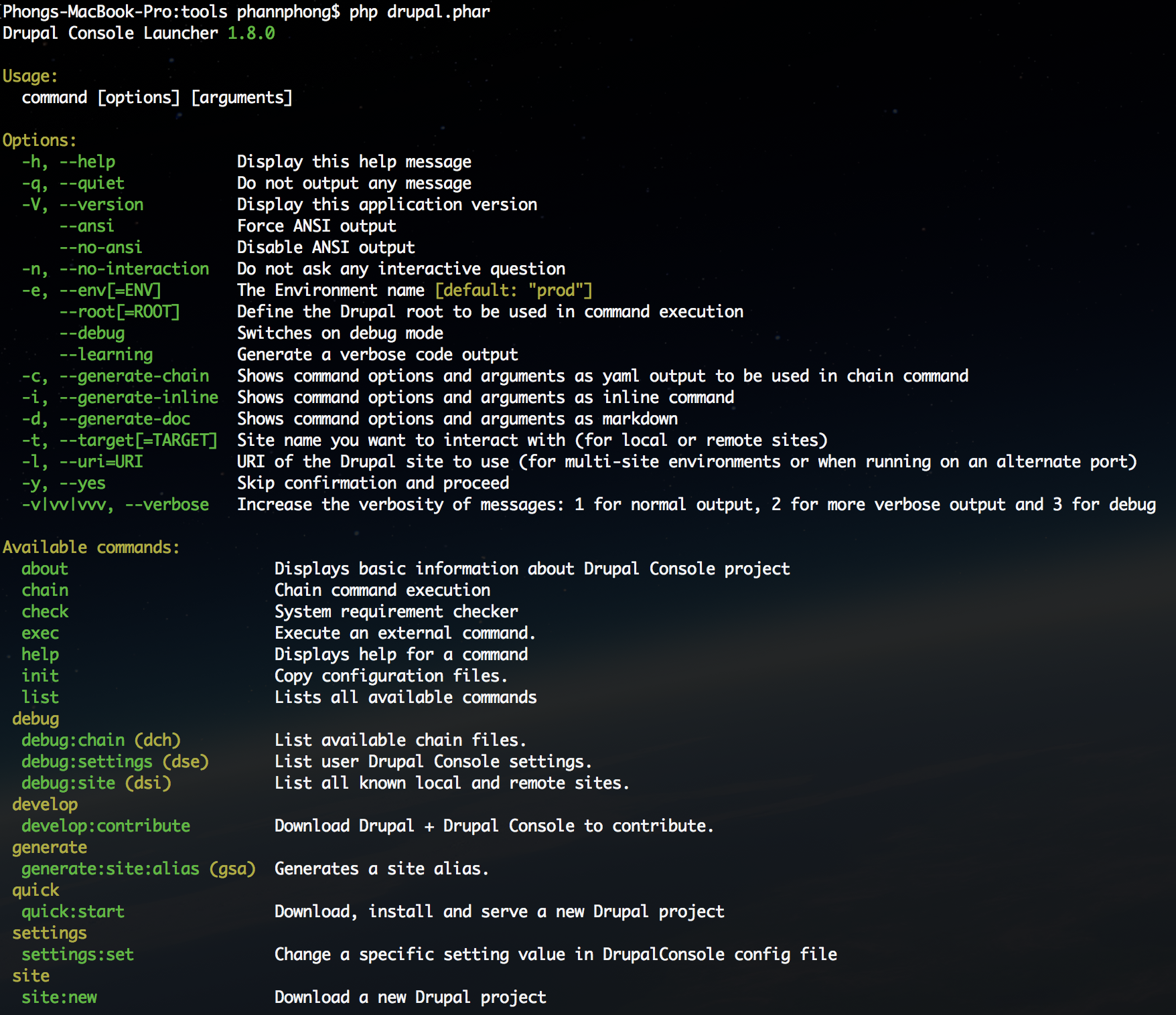Click the 'develop:contribute' command

point(106,826)
